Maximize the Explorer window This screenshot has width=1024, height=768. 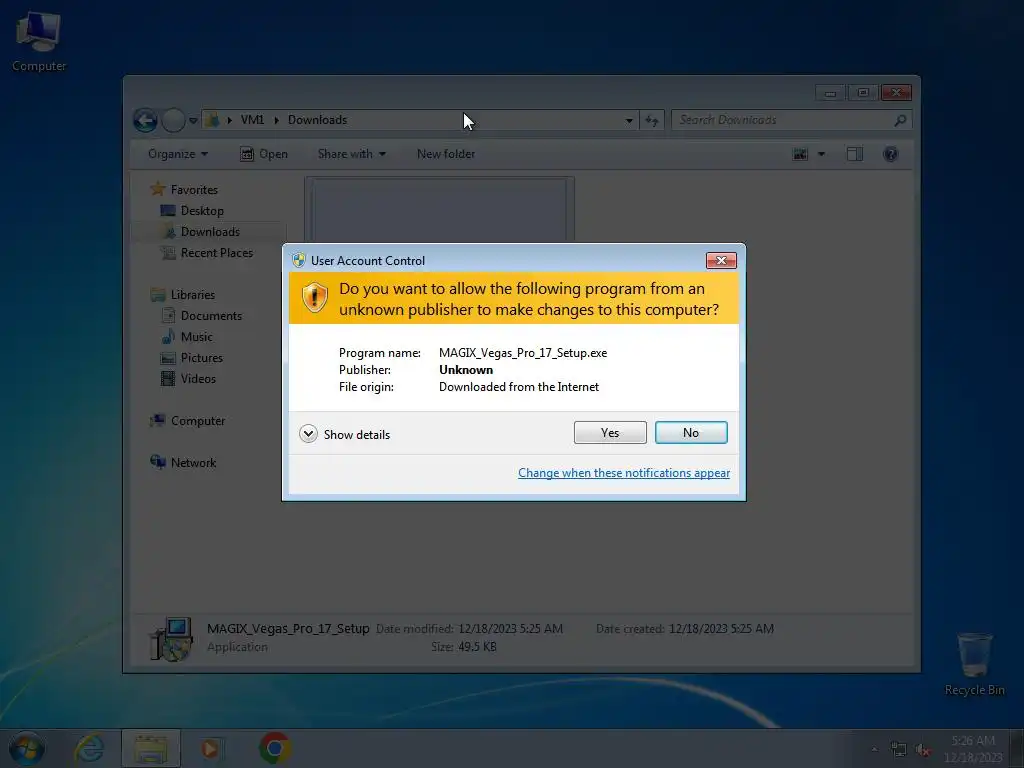click(x=863, y=93)
